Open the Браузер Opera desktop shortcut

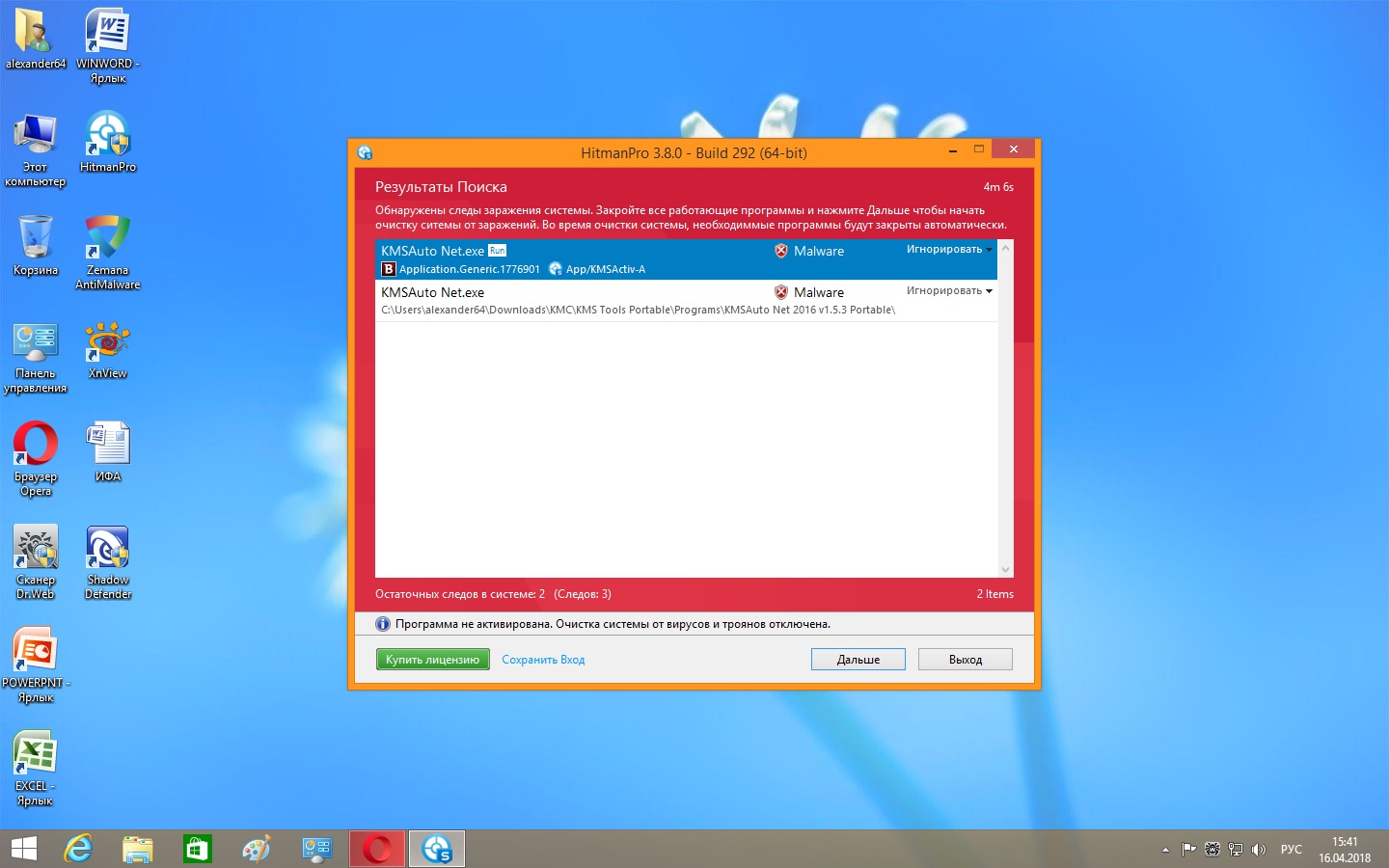point(36,459)
